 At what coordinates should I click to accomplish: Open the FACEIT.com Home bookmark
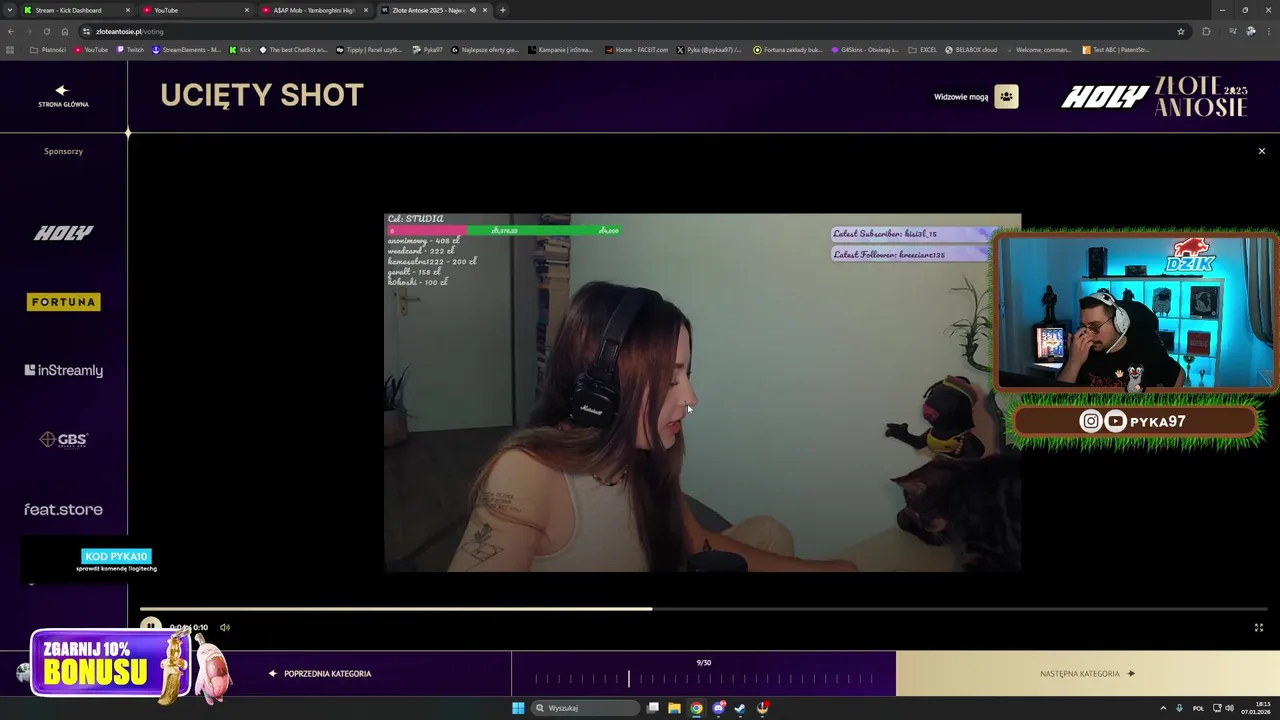click(x=636, y=50)
